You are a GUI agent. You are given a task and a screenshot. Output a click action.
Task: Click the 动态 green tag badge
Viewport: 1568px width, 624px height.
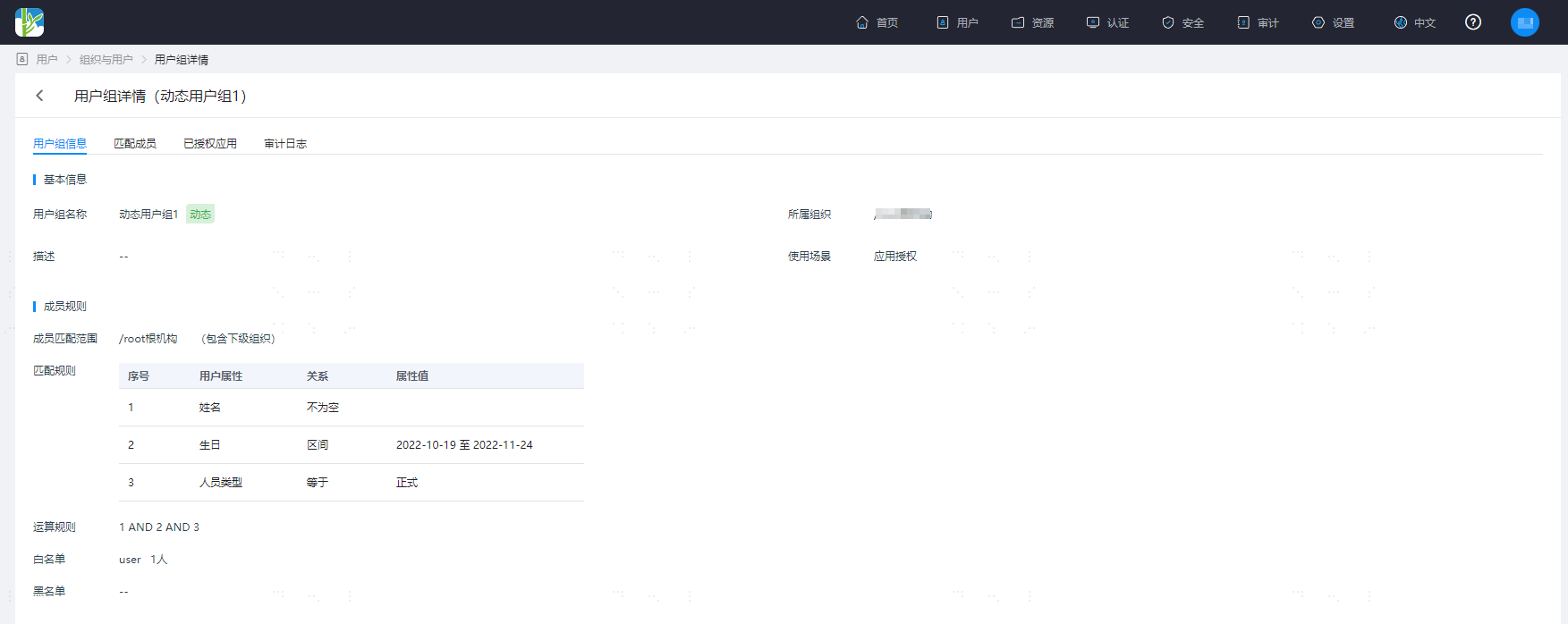pyautogui.click(x=200, y=215)
